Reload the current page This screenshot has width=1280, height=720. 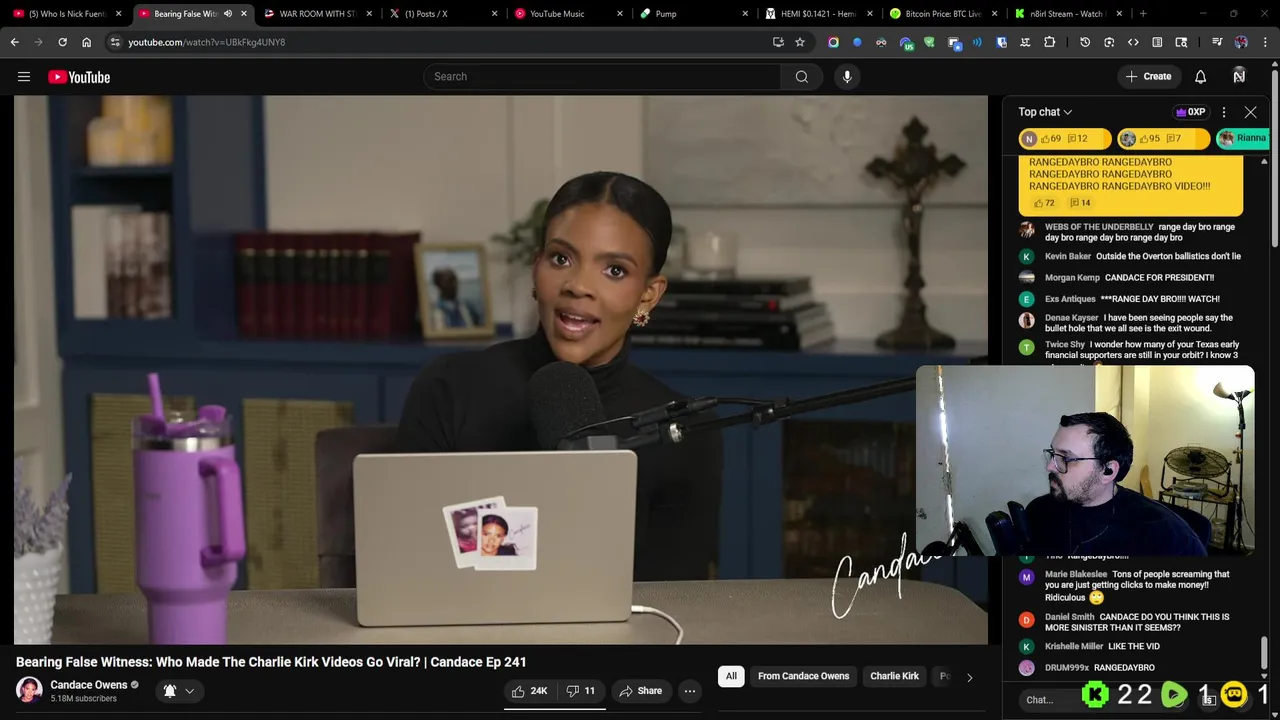point(62,42)
